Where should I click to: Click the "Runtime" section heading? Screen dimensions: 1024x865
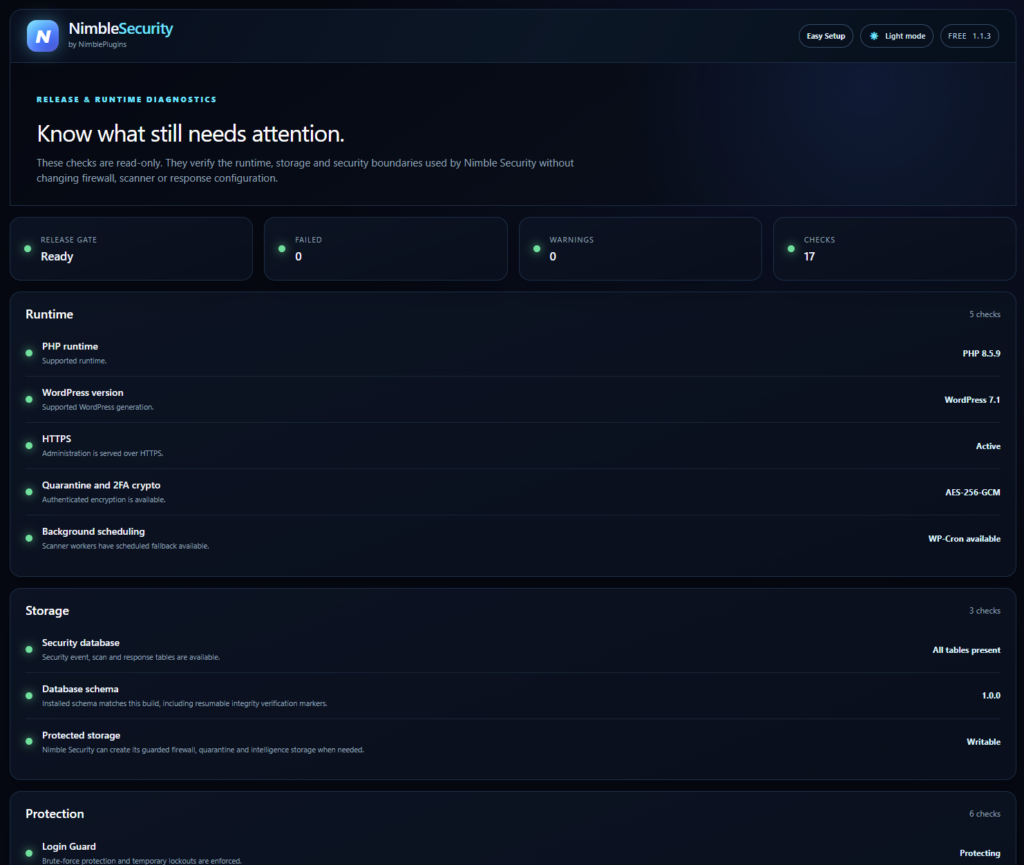[49, 315]
